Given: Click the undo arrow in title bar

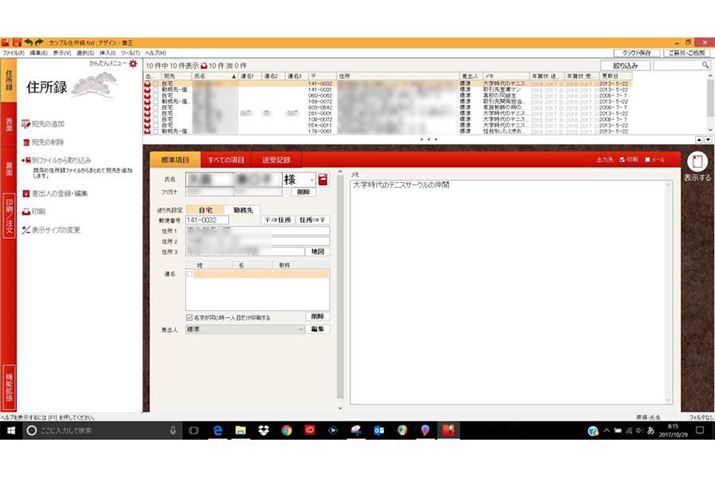Looking at the screenshot, I should click(28, 42).
